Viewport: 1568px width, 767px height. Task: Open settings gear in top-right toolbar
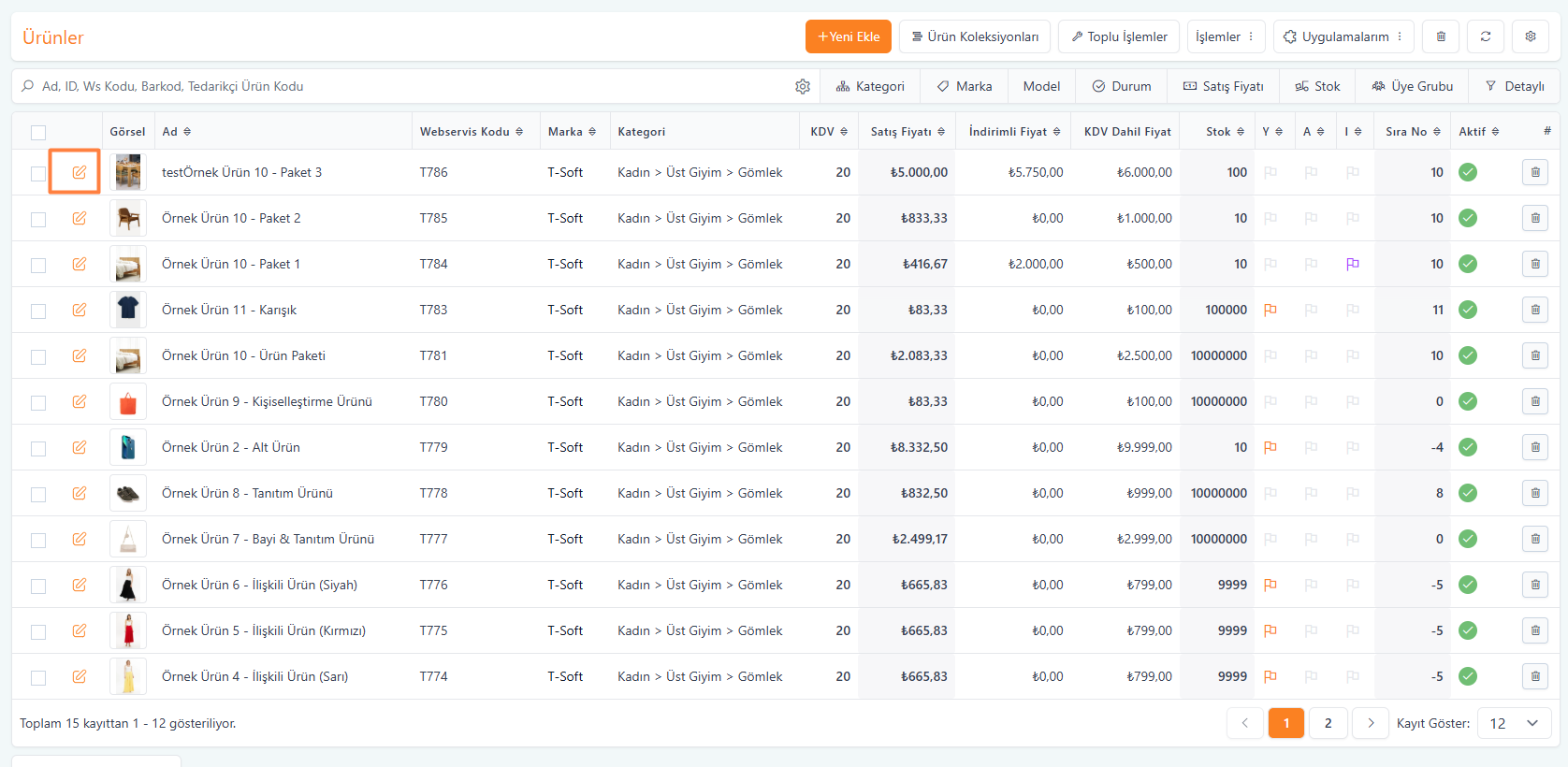pos(1530,36)
